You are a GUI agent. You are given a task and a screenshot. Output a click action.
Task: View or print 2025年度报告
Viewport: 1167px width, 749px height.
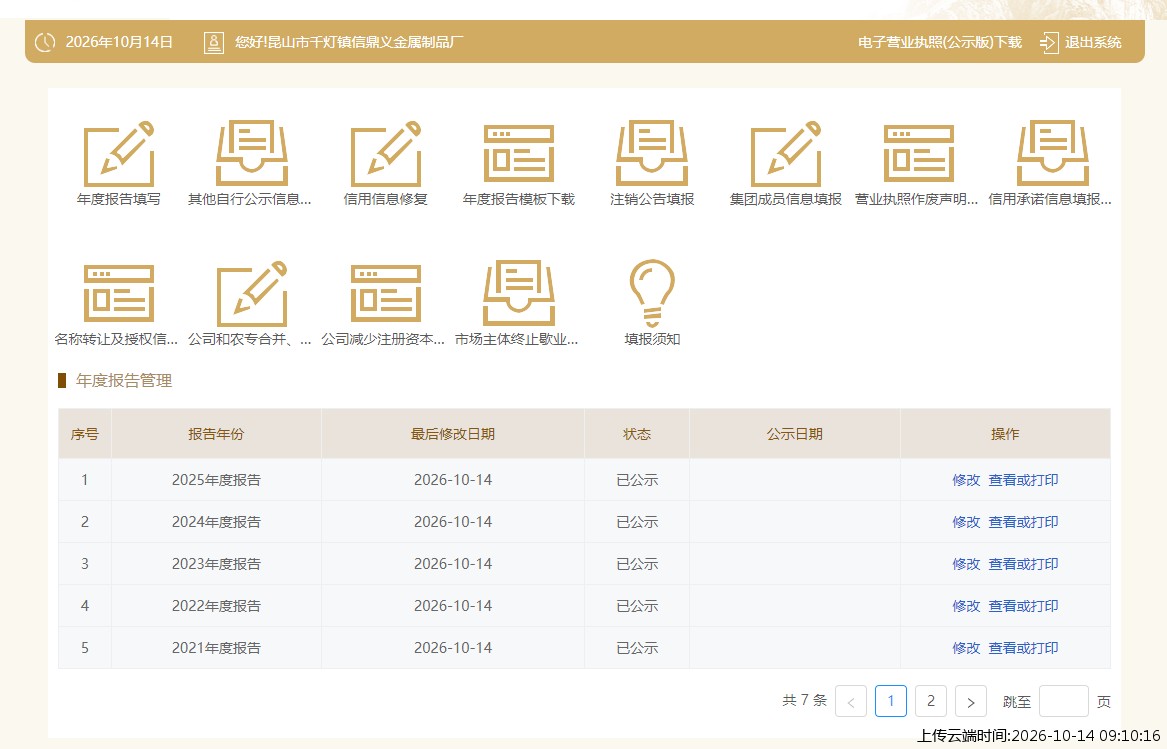coord(1023,480)
